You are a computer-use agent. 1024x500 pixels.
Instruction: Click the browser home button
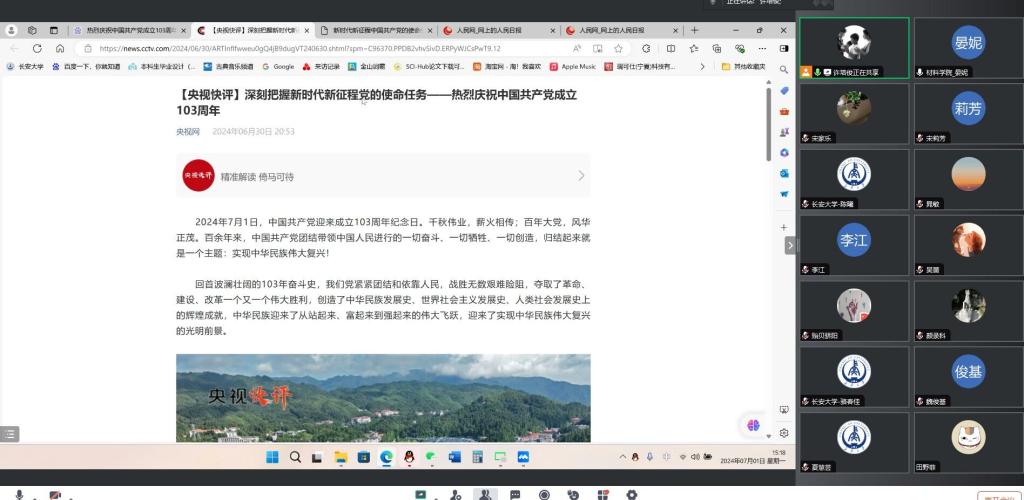point(60,48)
